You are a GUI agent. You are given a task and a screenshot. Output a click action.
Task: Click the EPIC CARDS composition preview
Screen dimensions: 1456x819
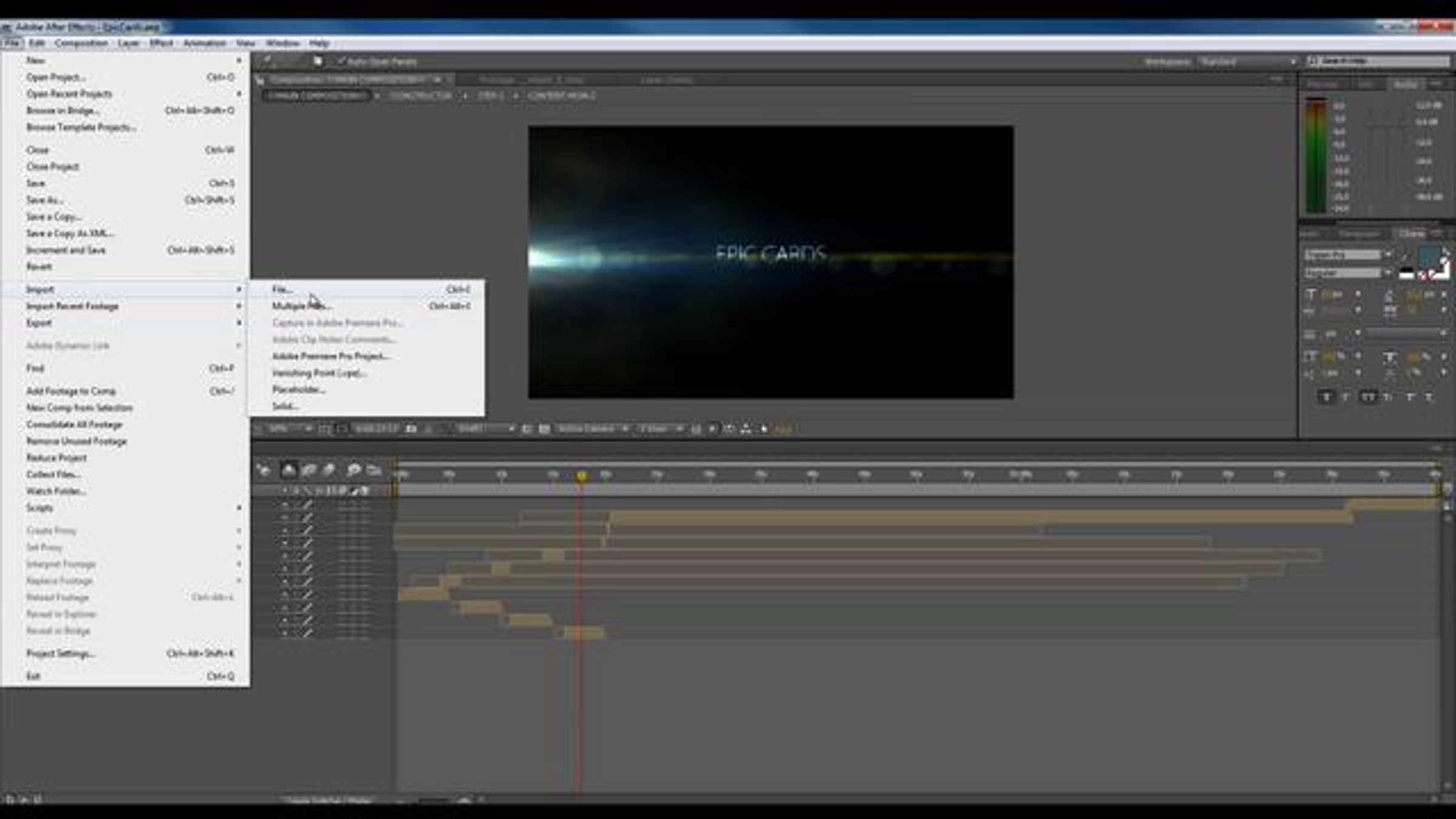(770, 262)
